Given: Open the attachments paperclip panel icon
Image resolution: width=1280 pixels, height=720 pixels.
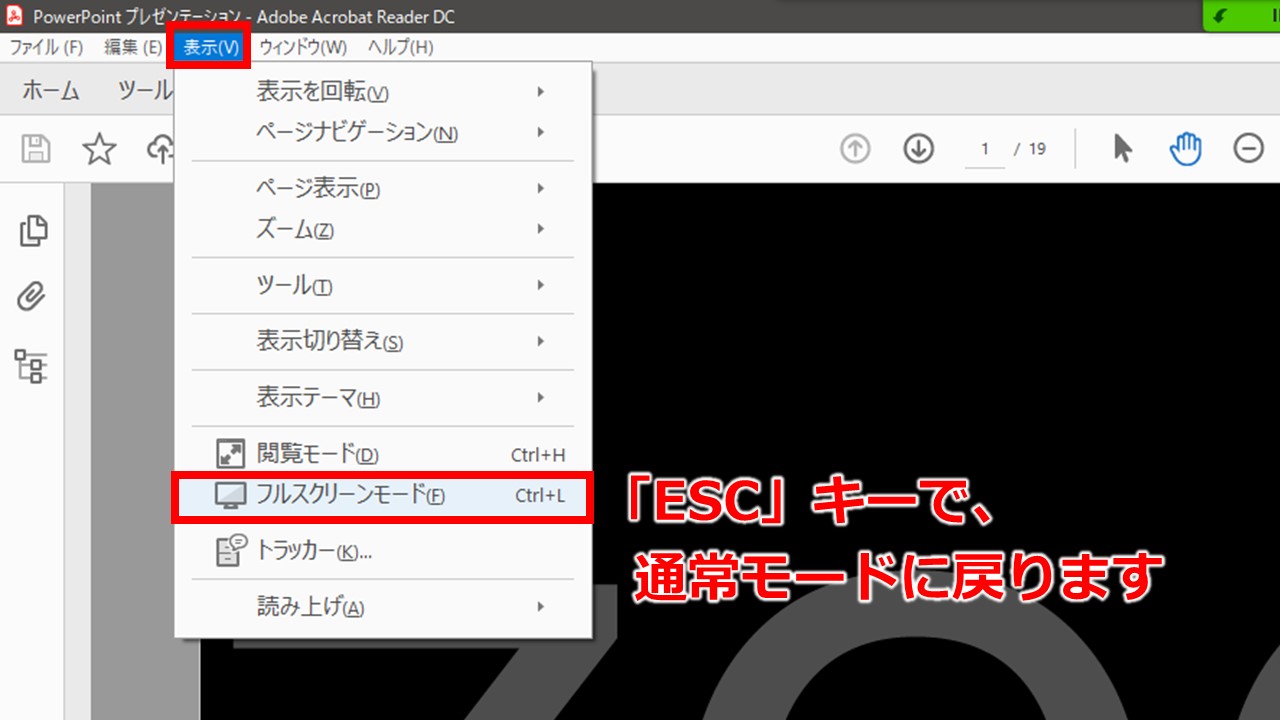Looking at the screenshot, I should 32,297.
